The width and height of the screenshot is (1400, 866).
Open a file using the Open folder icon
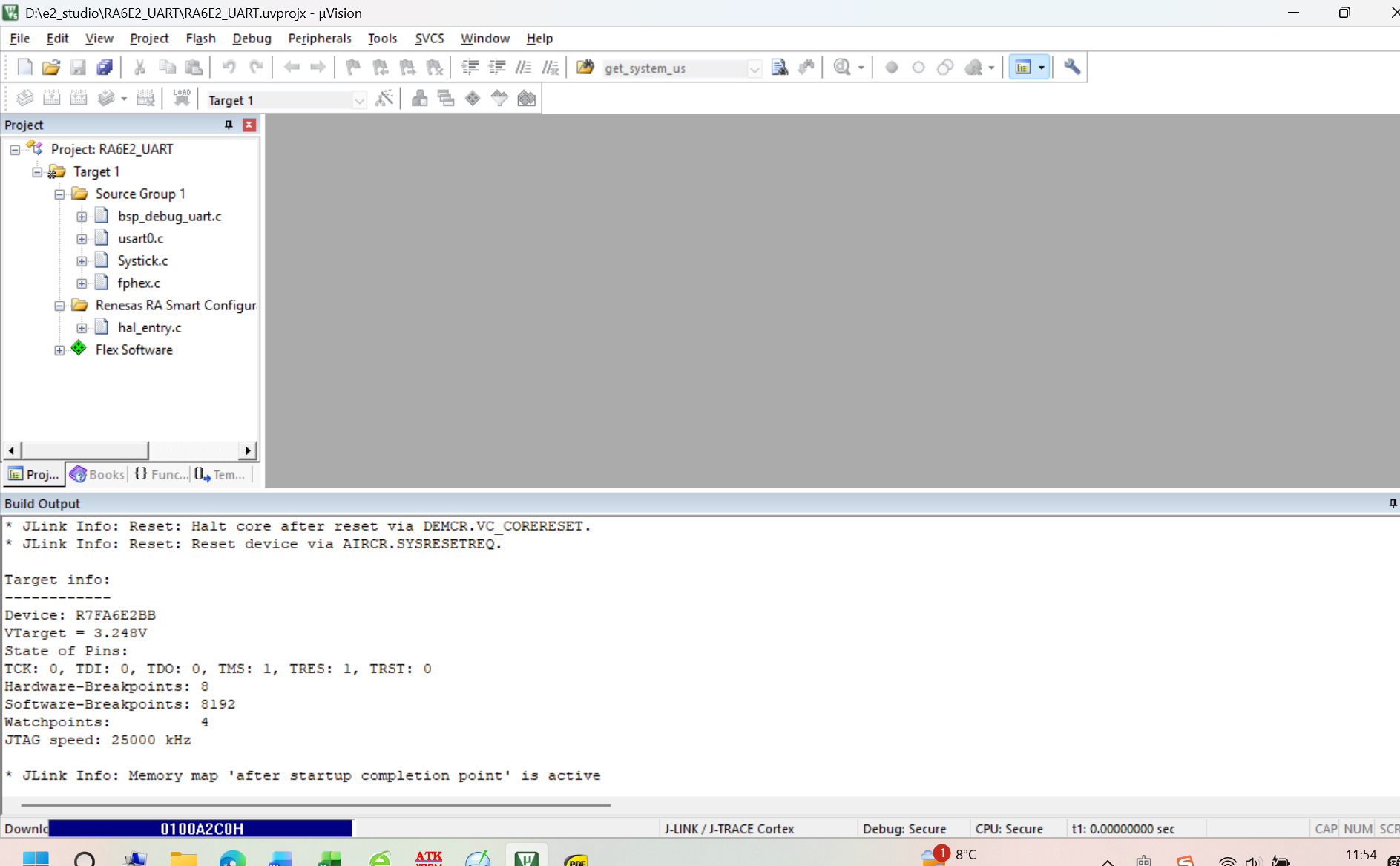point(50,68)
